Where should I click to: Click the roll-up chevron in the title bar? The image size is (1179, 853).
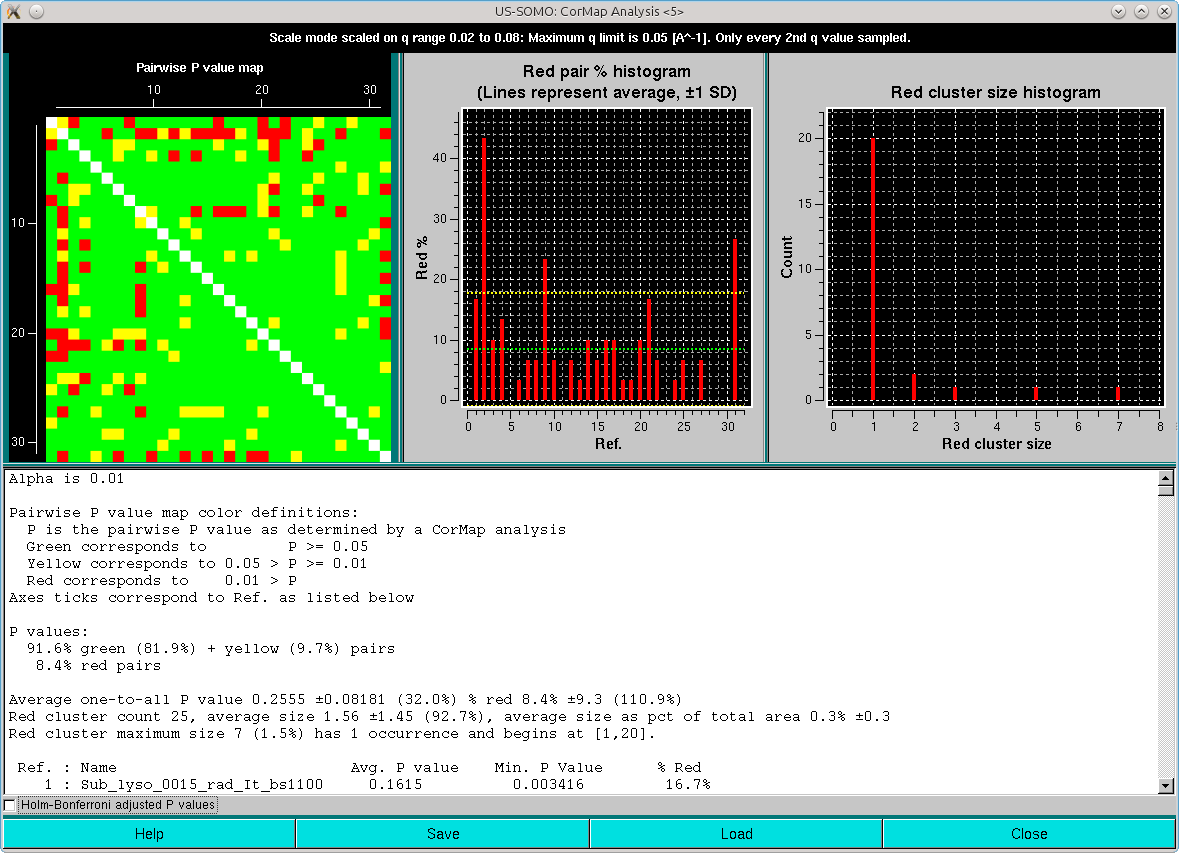point(1141,11)
